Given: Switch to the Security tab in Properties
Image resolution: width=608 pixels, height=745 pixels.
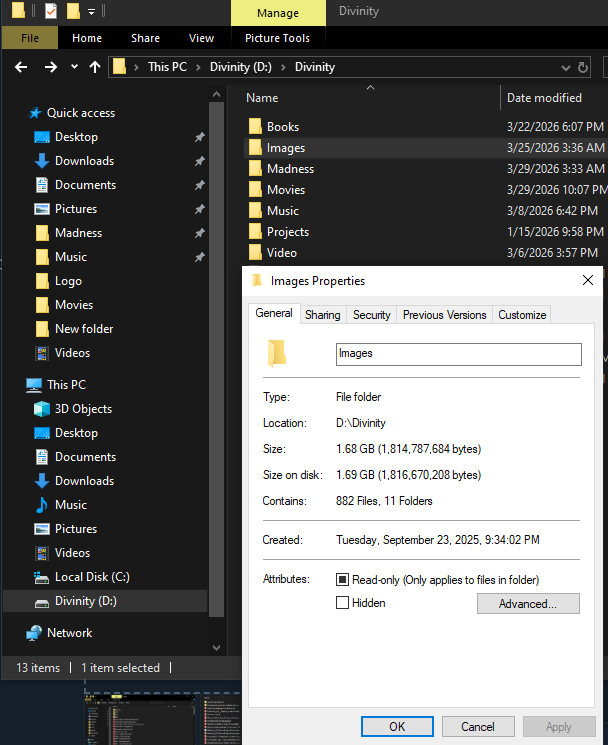Looking at the screenshot, I should coord(371,315).
